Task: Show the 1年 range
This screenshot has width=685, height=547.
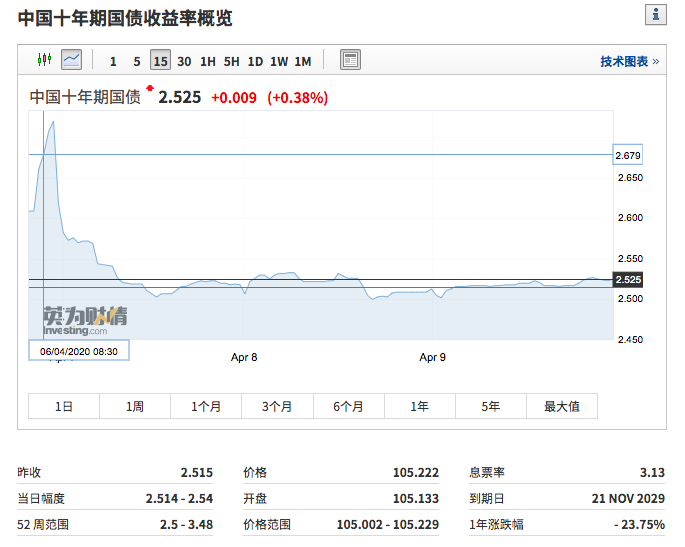Action: coord(420,406)
